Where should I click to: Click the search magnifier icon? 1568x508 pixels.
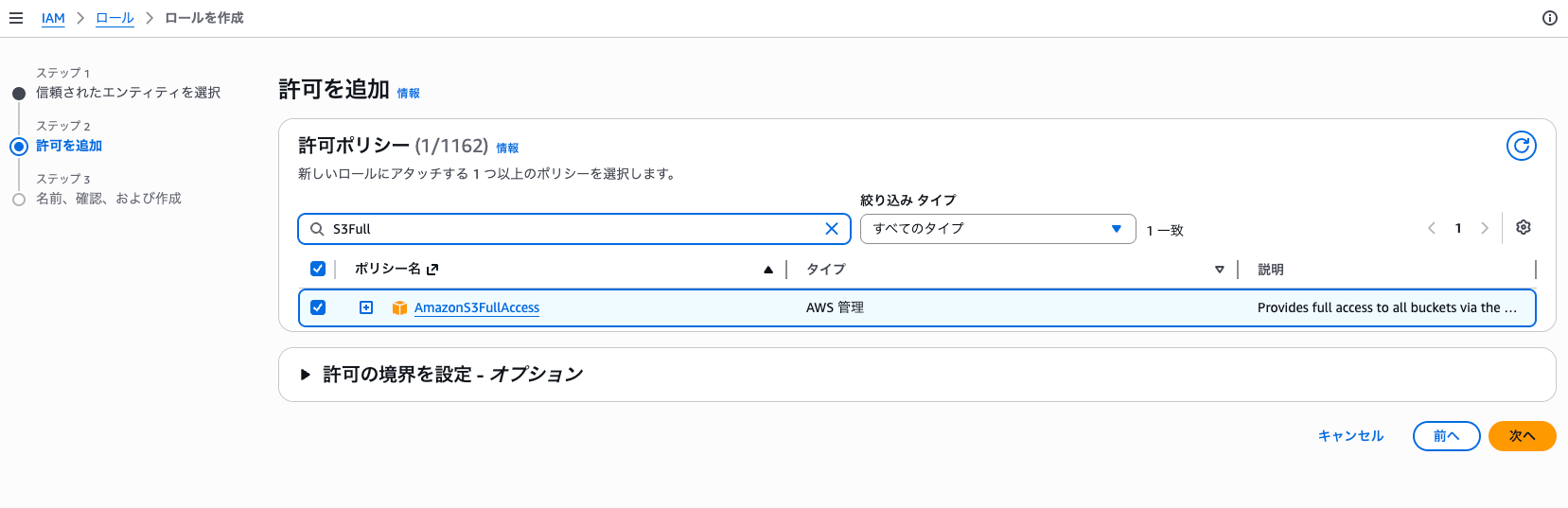(317, 229)
